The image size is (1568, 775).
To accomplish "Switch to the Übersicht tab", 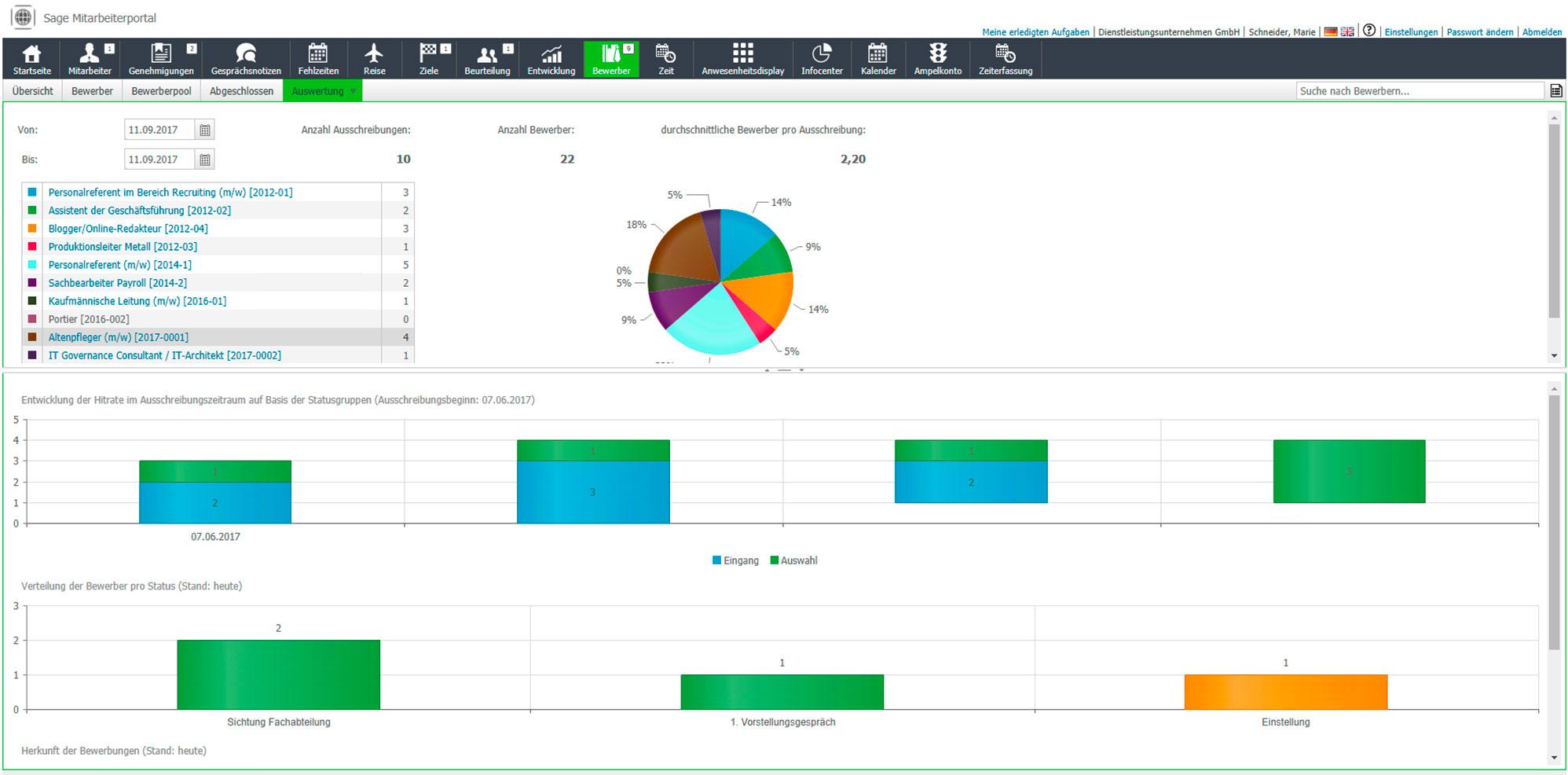I will coord(33,91).
